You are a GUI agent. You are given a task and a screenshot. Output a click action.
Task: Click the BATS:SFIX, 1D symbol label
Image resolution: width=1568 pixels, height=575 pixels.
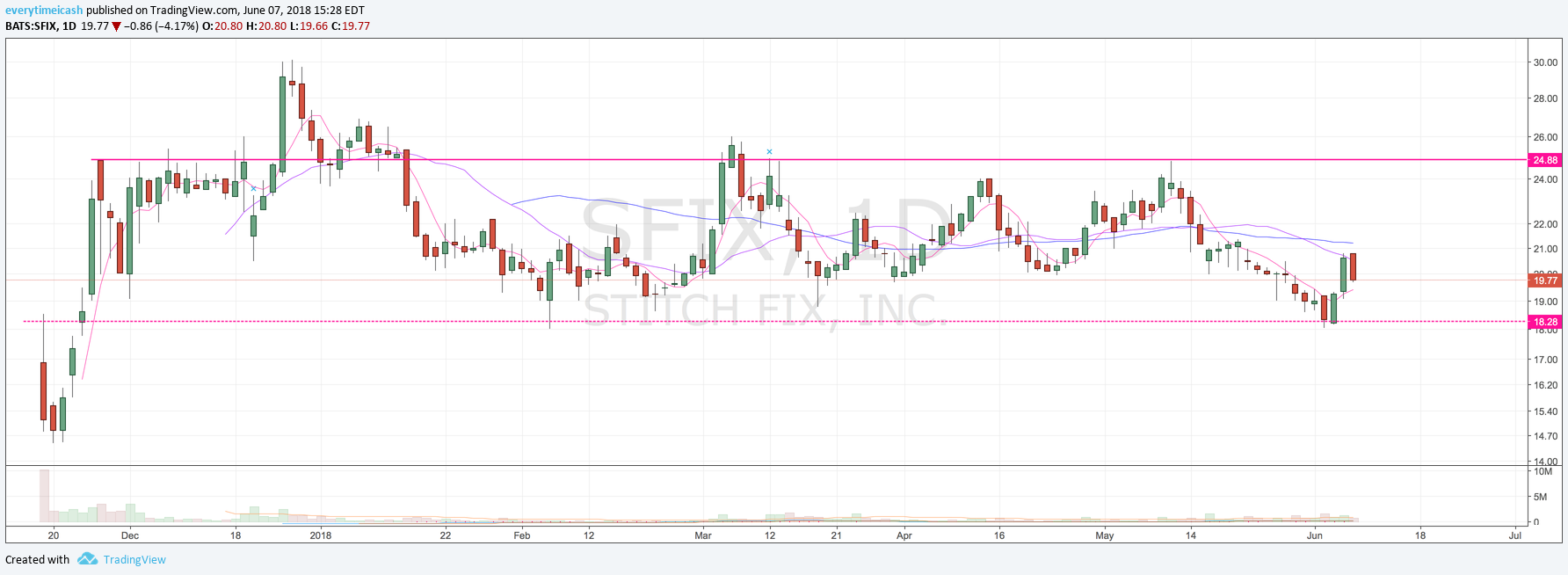click(40, 26)
